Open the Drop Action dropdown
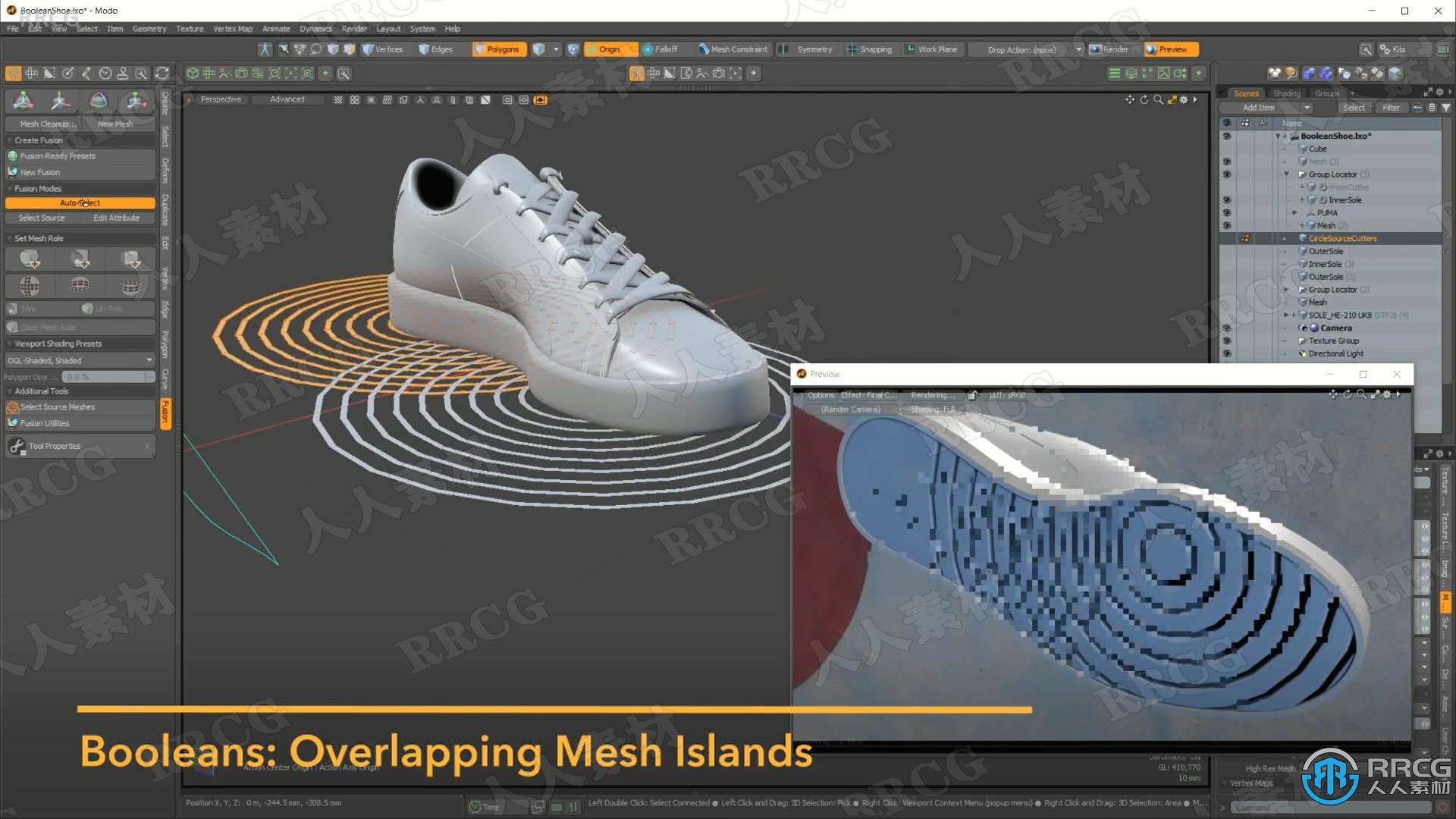 point(1028,49)
